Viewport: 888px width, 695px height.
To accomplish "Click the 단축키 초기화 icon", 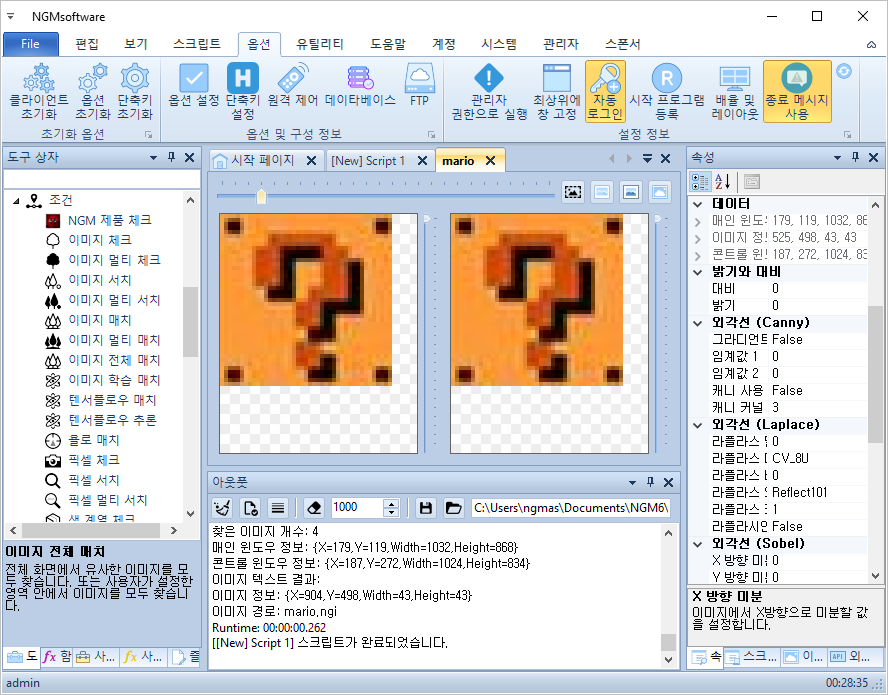I will click(135, 91).
